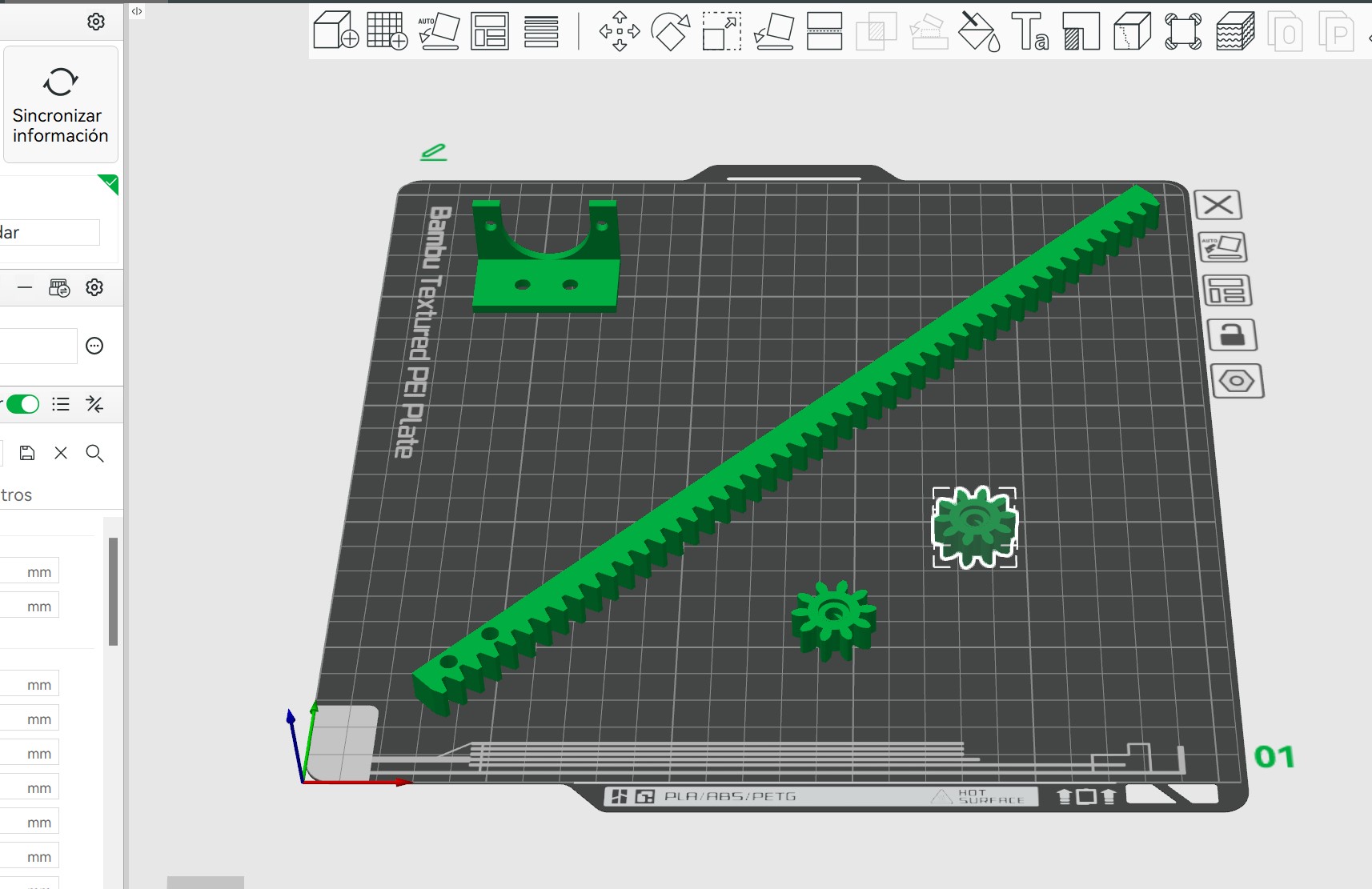Image resolution: width=1372 pixels, height=889 pixels.
Task: Select the Text shape tool
Action: [x=1030, y=31]
